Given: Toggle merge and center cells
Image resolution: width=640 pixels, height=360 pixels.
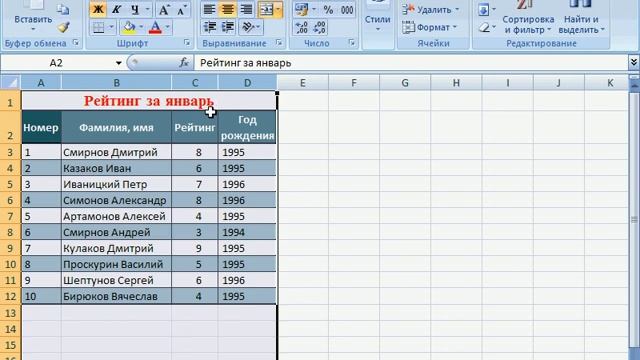Looking at the screenshot, I should pyautogui.click(x=266, y=9).
